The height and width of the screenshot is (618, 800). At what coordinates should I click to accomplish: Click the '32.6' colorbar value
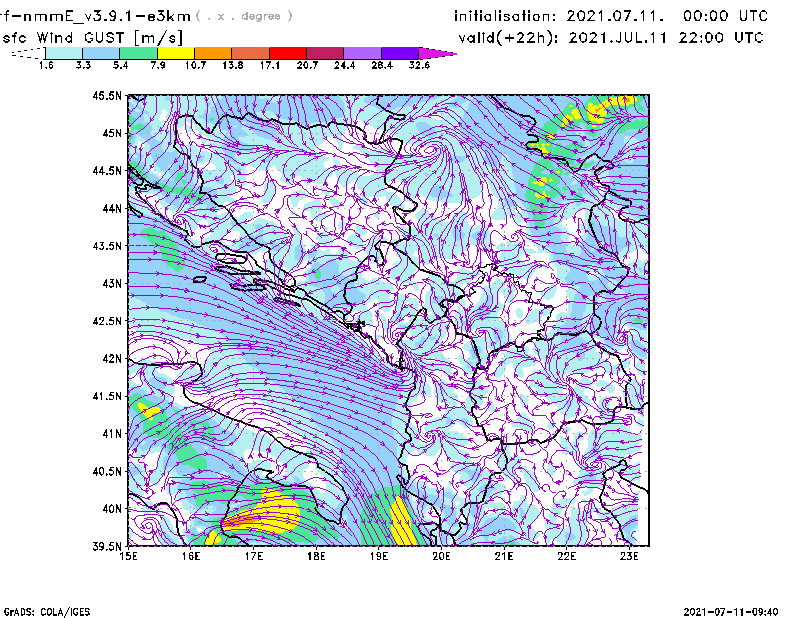(419, 65)
